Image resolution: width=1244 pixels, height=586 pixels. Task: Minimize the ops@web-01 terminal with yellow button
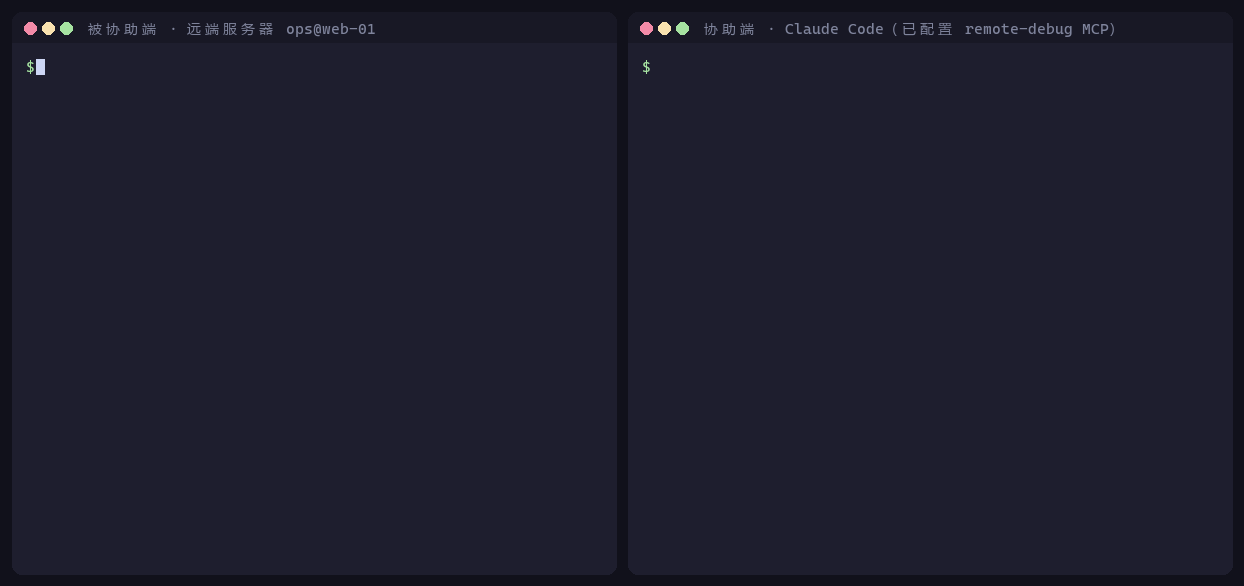pos(49,29)
